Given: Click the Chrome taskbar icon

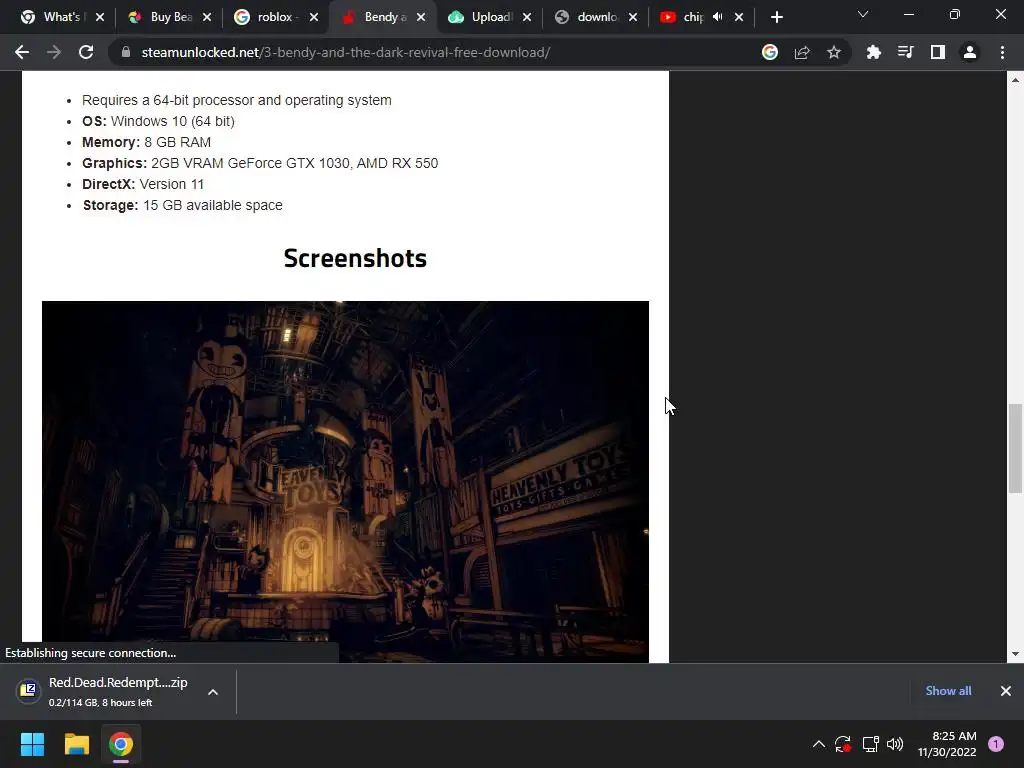Looking at the screenshot, I should 121,744.
